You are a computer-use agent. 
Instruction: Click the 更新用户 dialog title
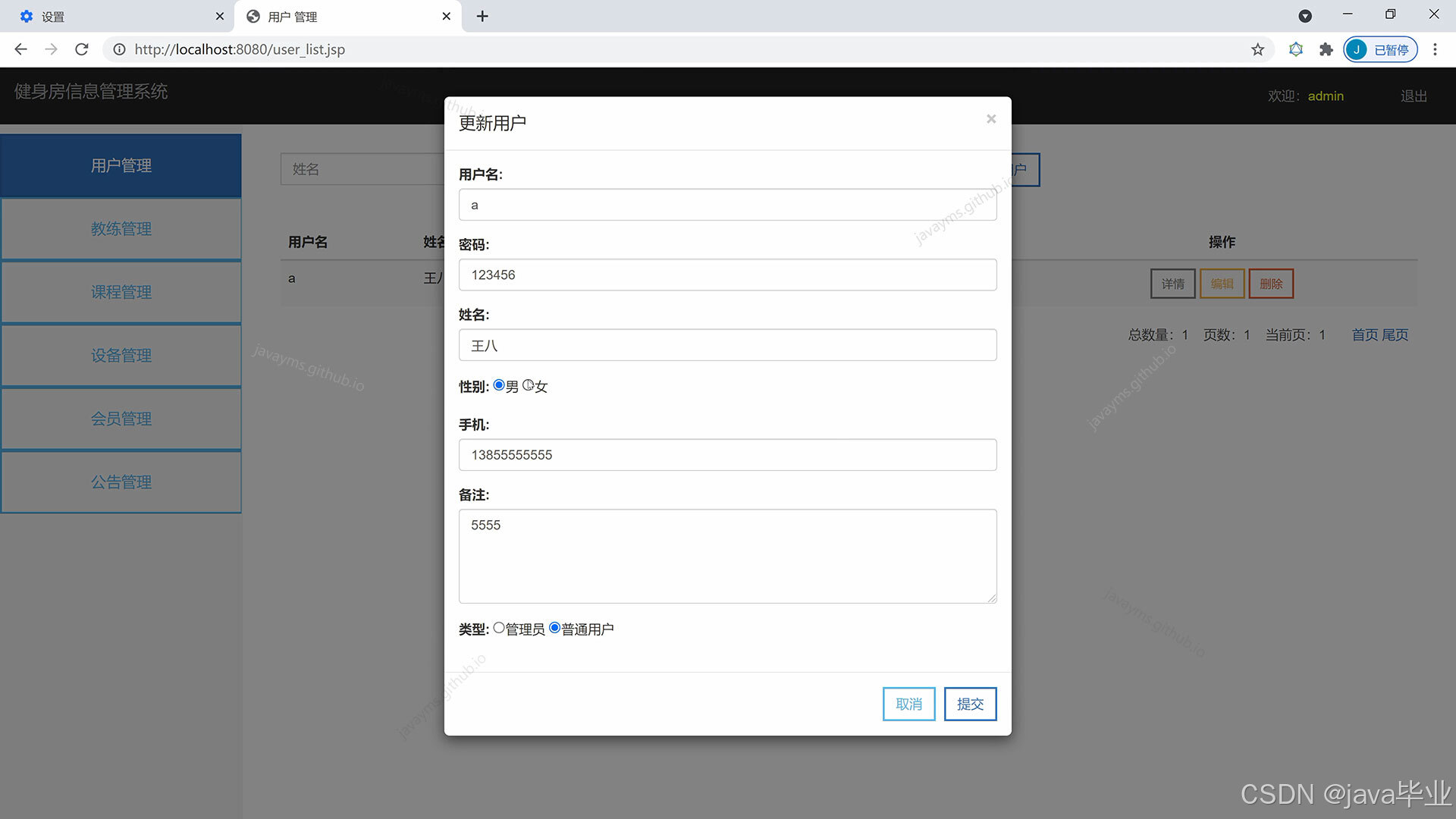(x=492, y=123)
